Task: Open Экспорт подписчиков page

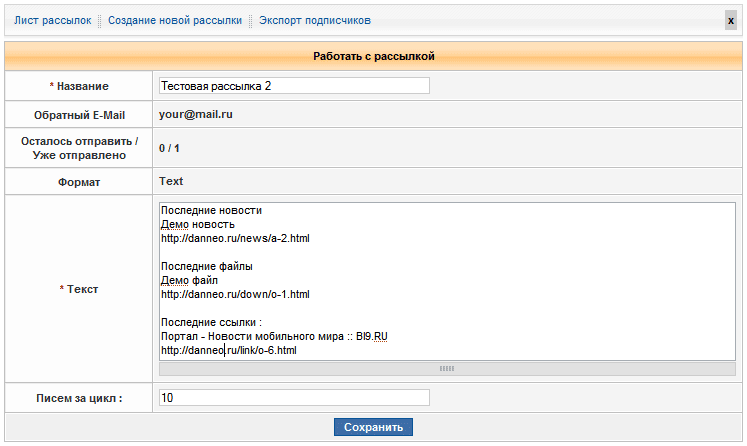Action: tap(314, 20)
